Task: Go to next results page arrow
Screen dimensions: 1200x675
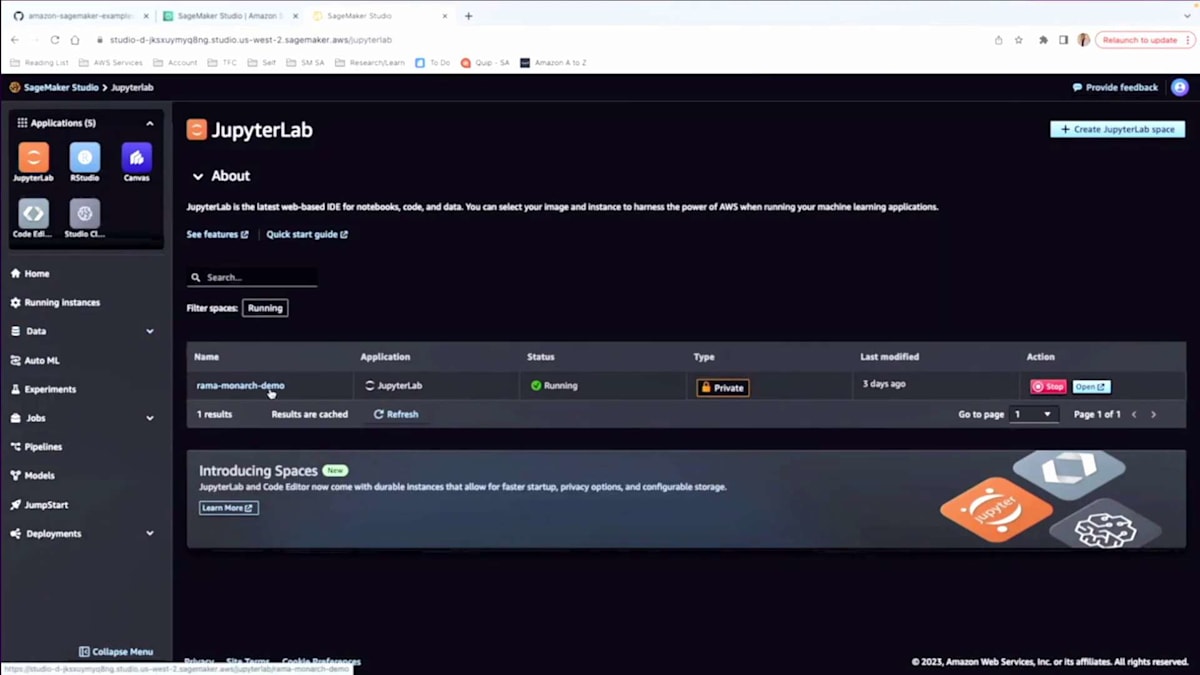Action: tap(1153, 414)
